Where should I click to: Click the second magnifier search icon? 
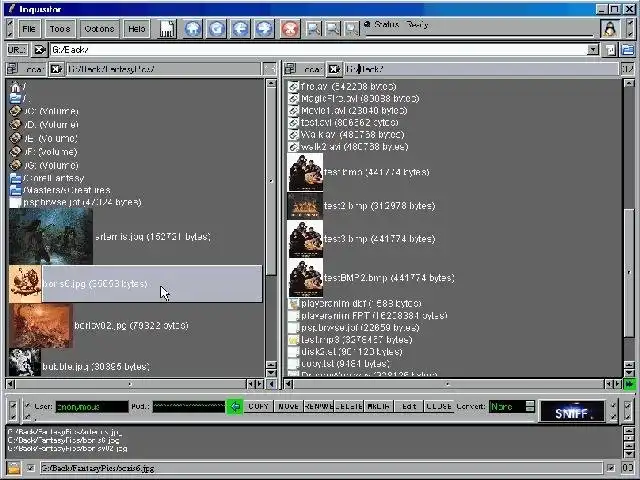coord(333,29)
